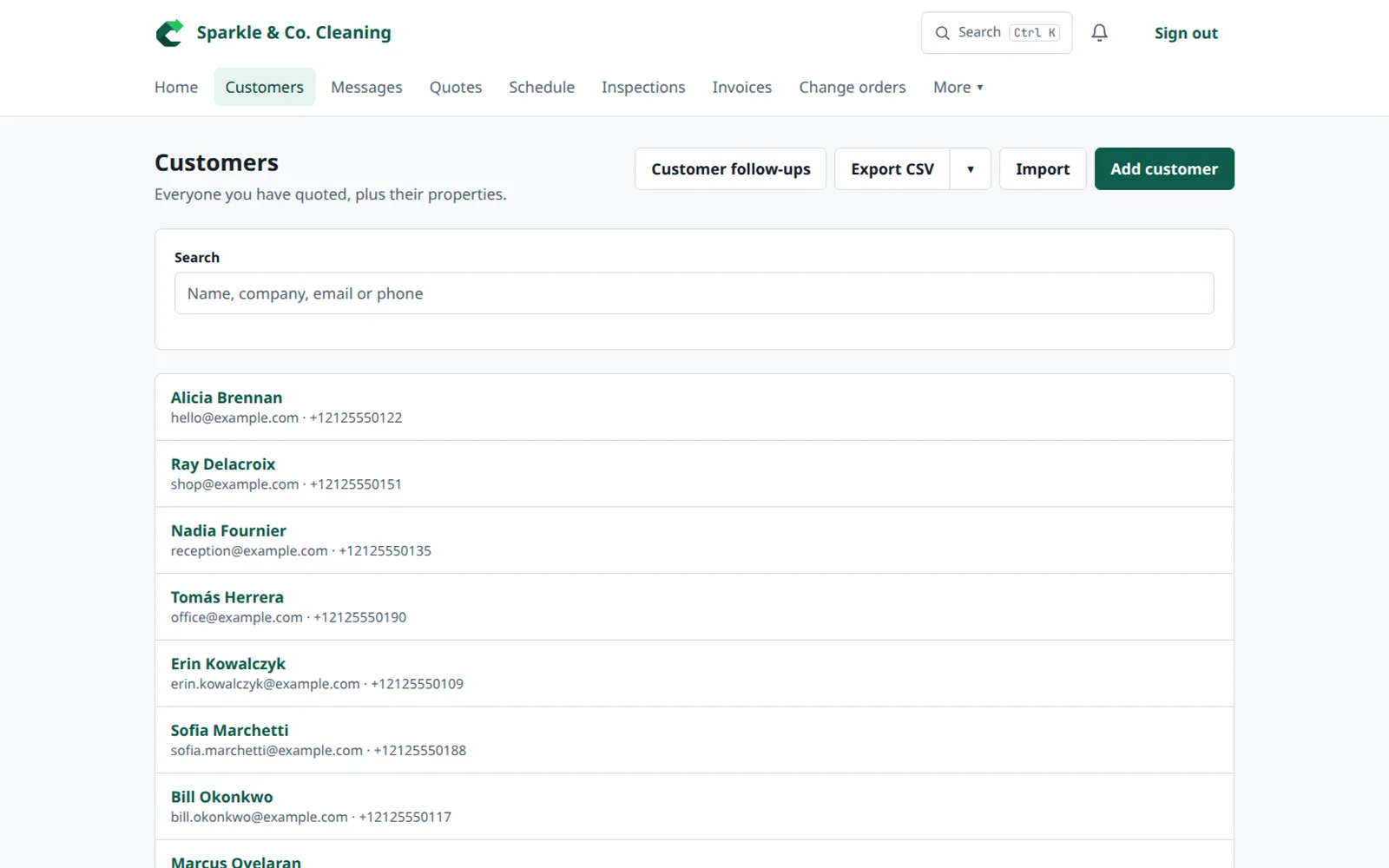Click the magnifier icon in top search
Screen dimensions: 1389x868
coord(942,33)
